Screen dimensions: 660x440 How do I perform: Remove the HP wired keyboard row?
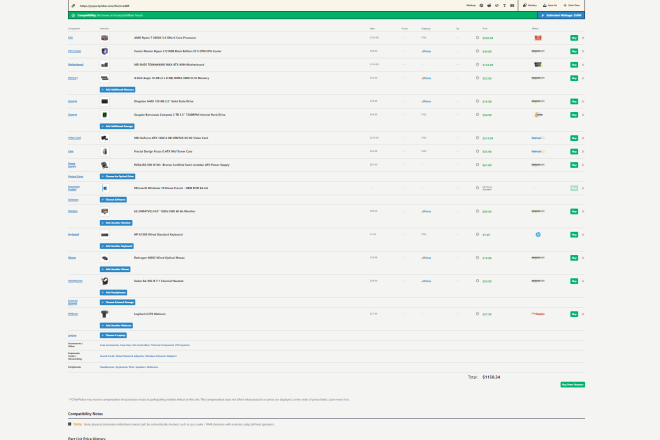(x=583, y=235)
